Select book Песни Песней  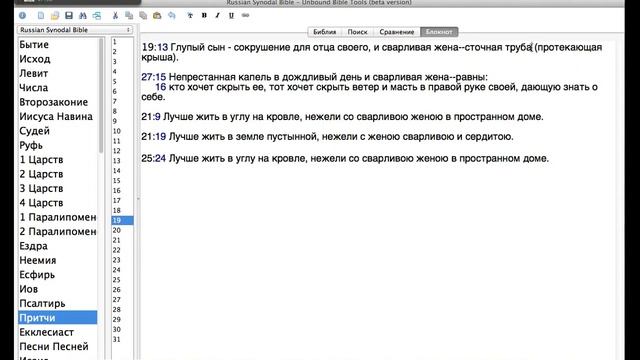click(58, 347)
